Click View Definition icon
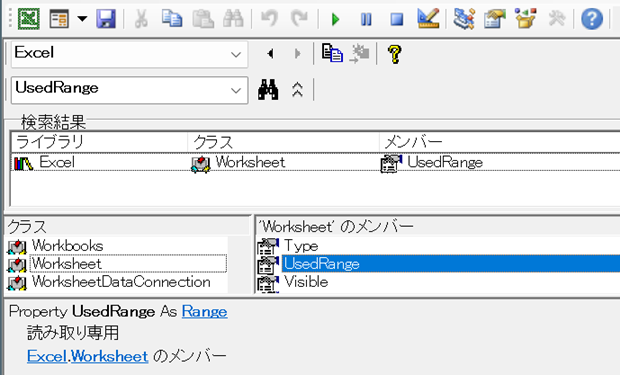 tap(359, 54)
